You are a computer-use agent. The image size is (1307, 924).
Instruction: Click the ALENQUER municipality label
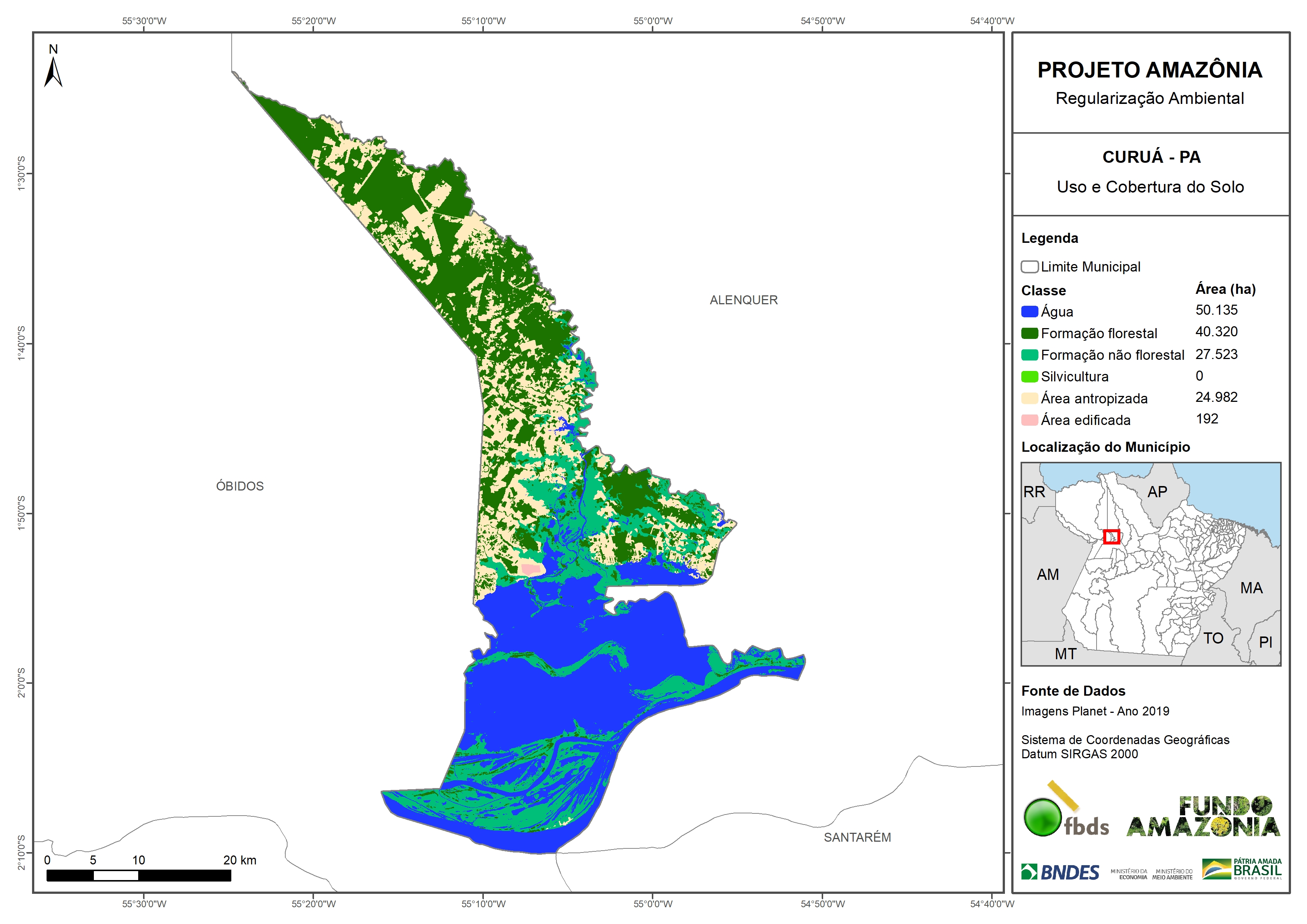(x=743, y=300)
